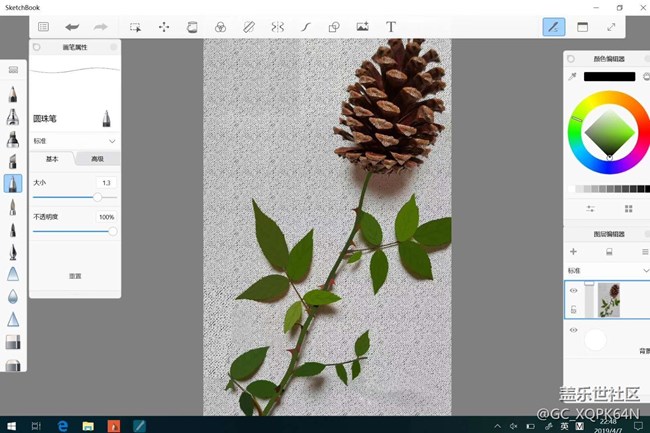
Task: Click the brush size value field
Action: click(x=106, y=183)
